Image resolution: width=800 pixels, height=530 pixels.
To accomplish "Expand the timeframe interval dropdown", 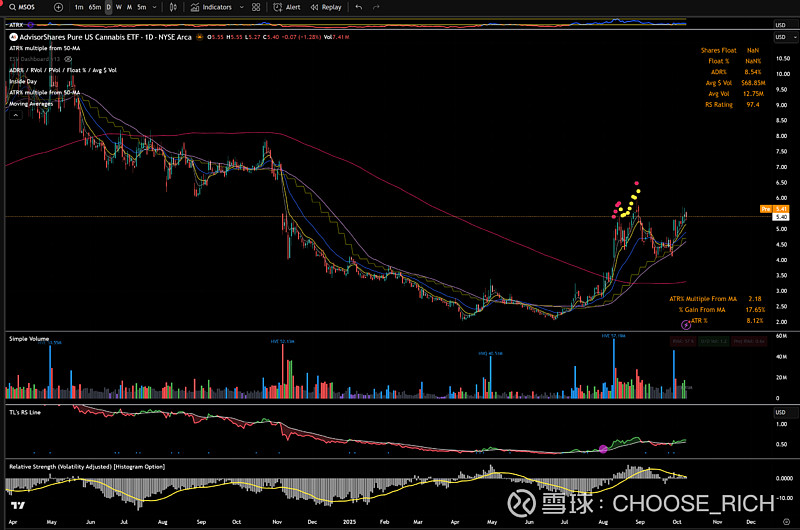I will pyautogui.click(x=154, y=7).
